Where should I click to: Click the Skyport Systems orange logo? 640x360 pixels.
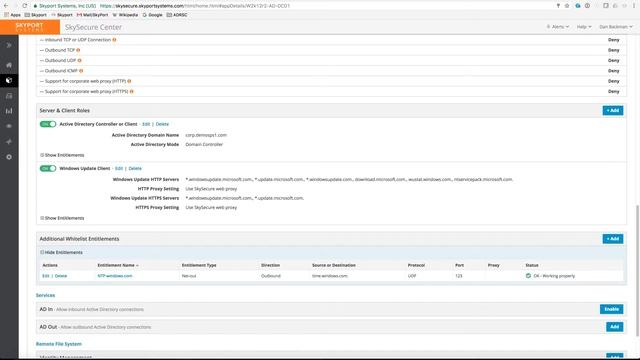pos(30,27)
